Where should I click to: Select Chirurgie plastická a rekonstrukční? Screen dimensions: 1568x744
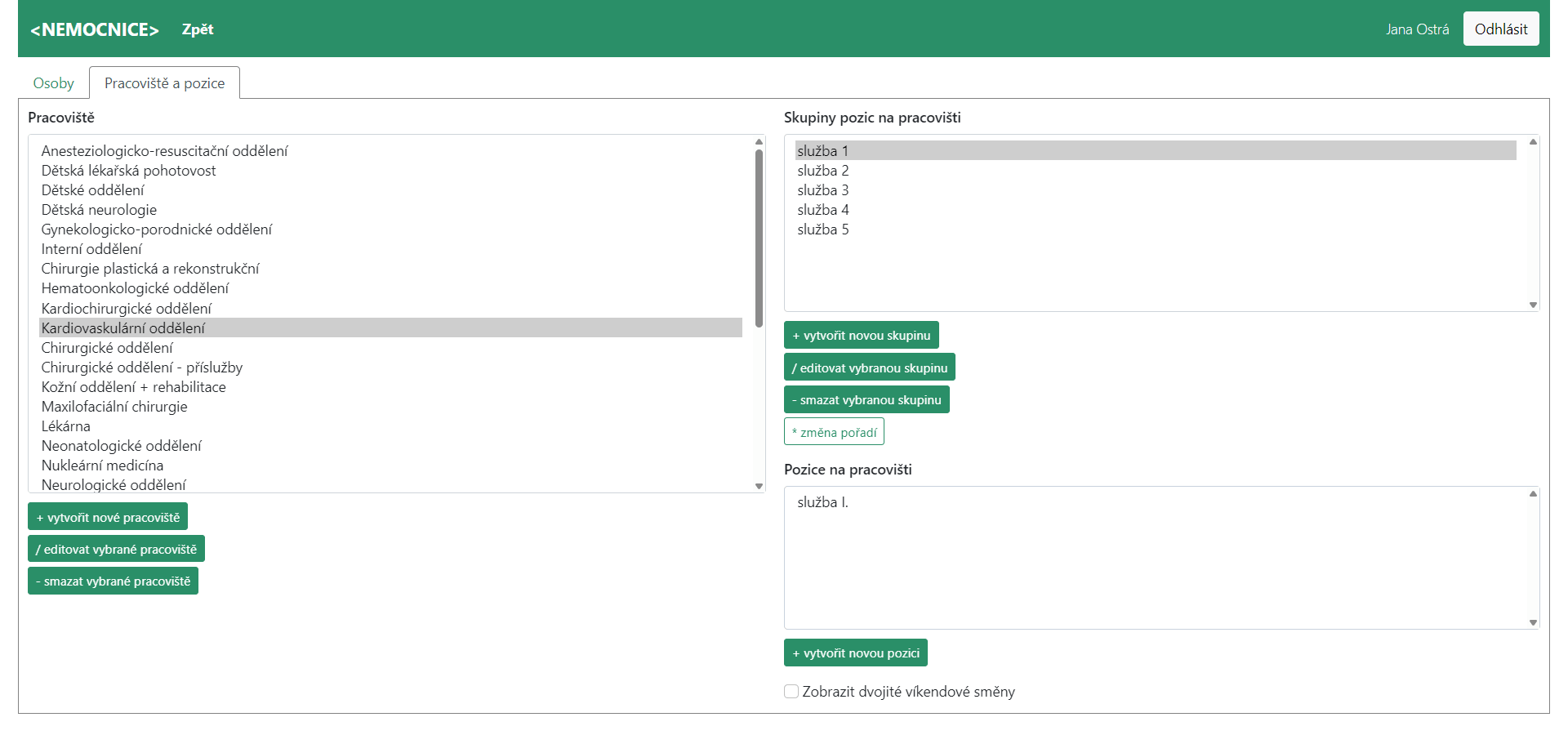[391, 269]
